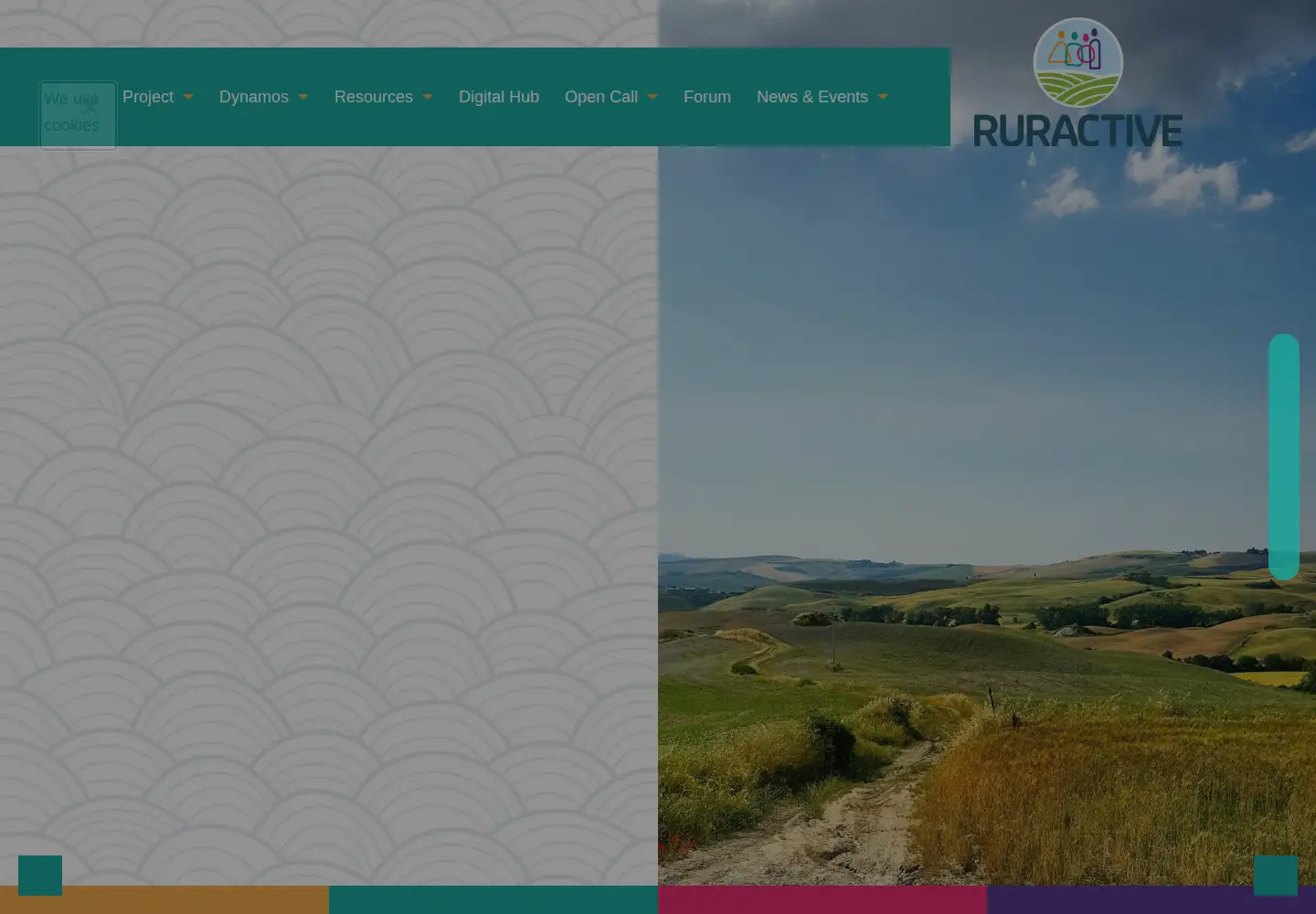Go to the Digital Hub page
The width and height of the screenshot is (1316, 914).
click(x=499, y=97)
